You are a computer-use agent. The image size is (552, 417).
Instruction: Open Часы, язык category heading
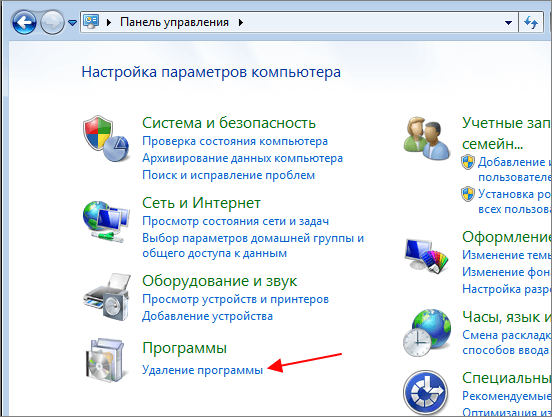point(507,317)
